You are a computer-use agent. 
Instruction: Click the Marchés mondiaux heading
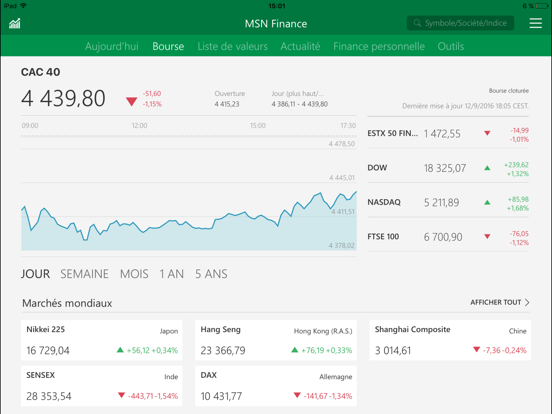(x=67, y=303)
